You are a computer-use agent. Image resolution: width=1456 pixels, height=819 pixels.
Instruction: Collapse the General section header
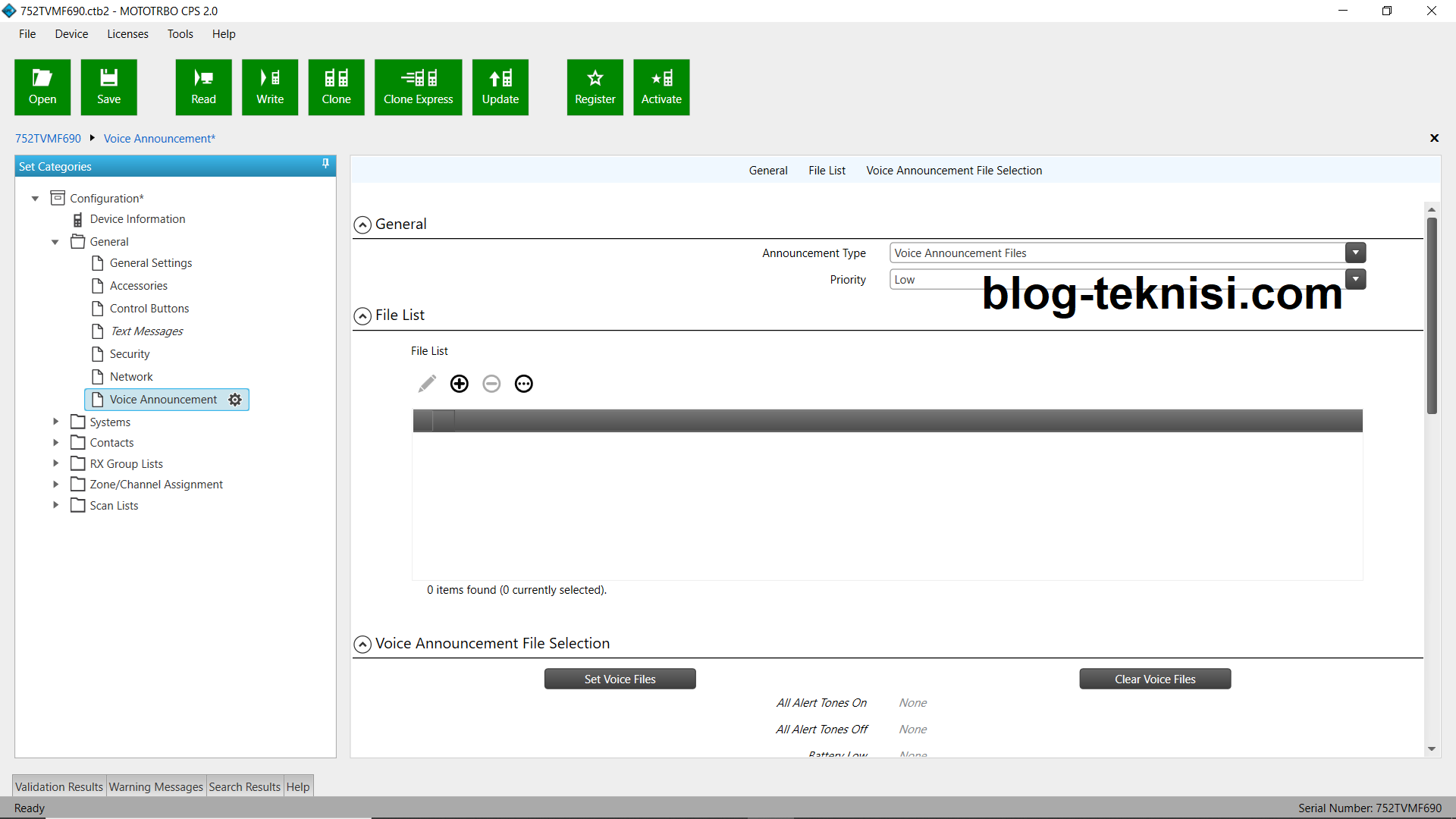click(362, 224)
